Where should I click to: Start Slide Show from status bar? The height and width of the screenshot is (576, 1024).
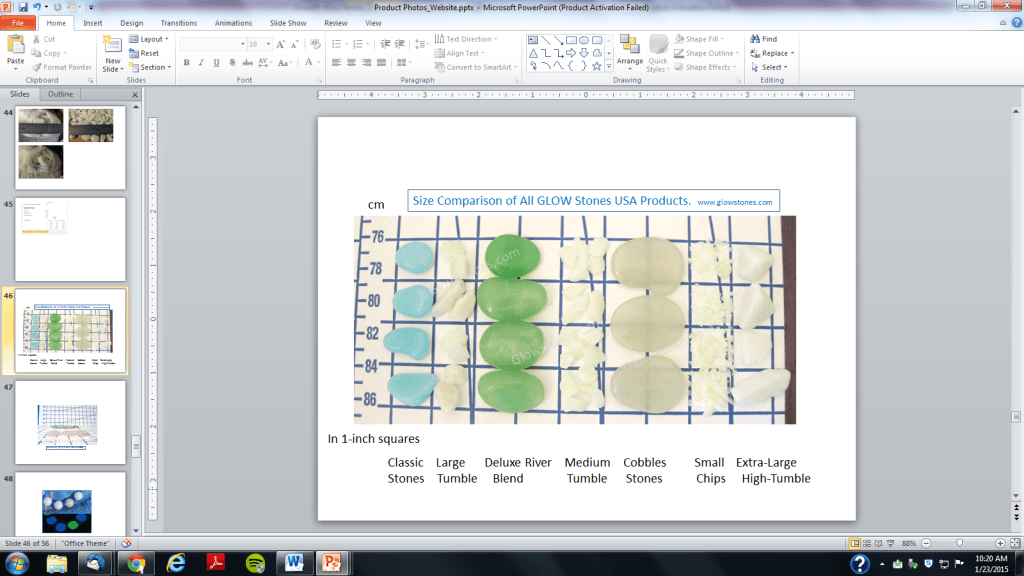click(x=890, y=543)
